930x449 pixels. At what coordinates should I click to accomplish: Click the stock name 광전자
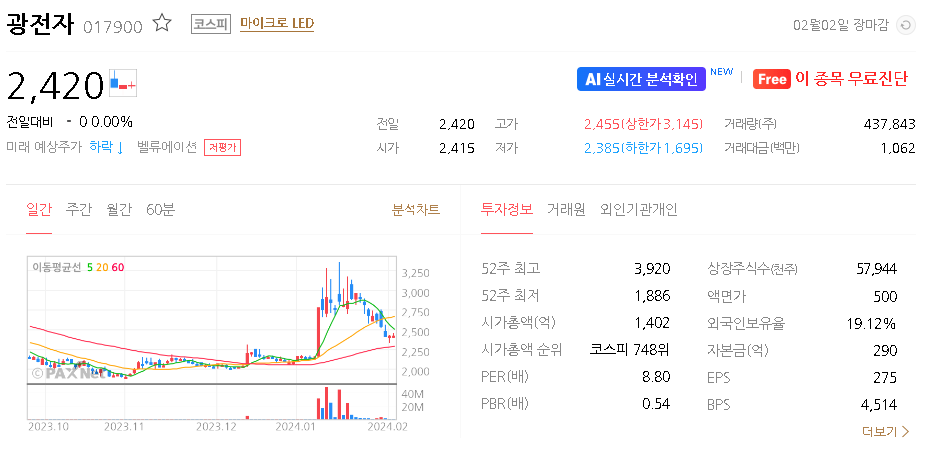[40, 25]
